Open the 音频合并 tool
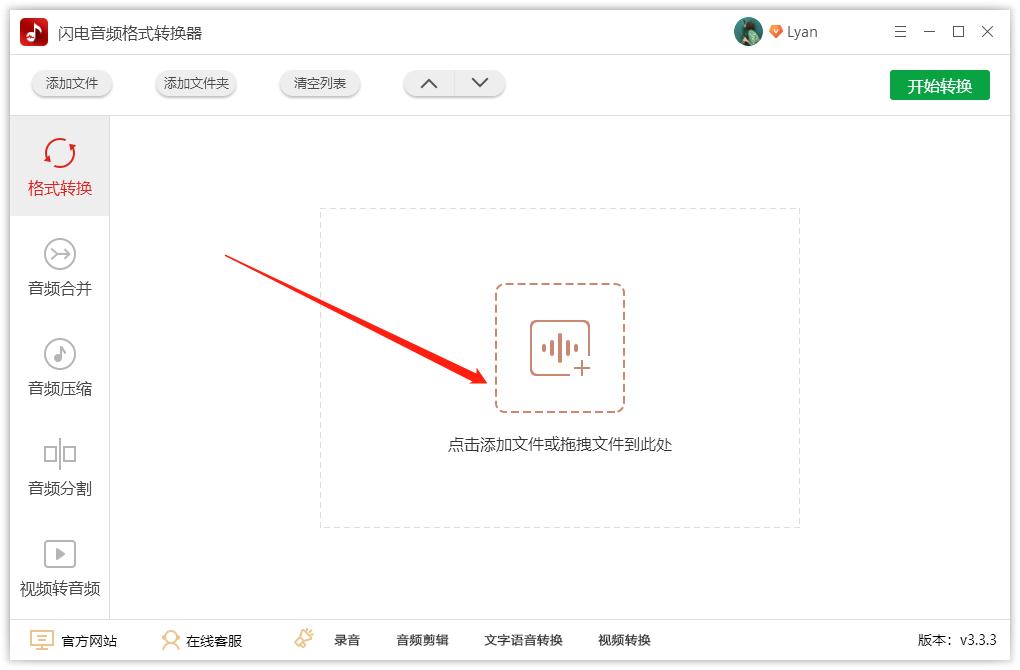Viewport: 1020px width, 670px height. [59, 265]
